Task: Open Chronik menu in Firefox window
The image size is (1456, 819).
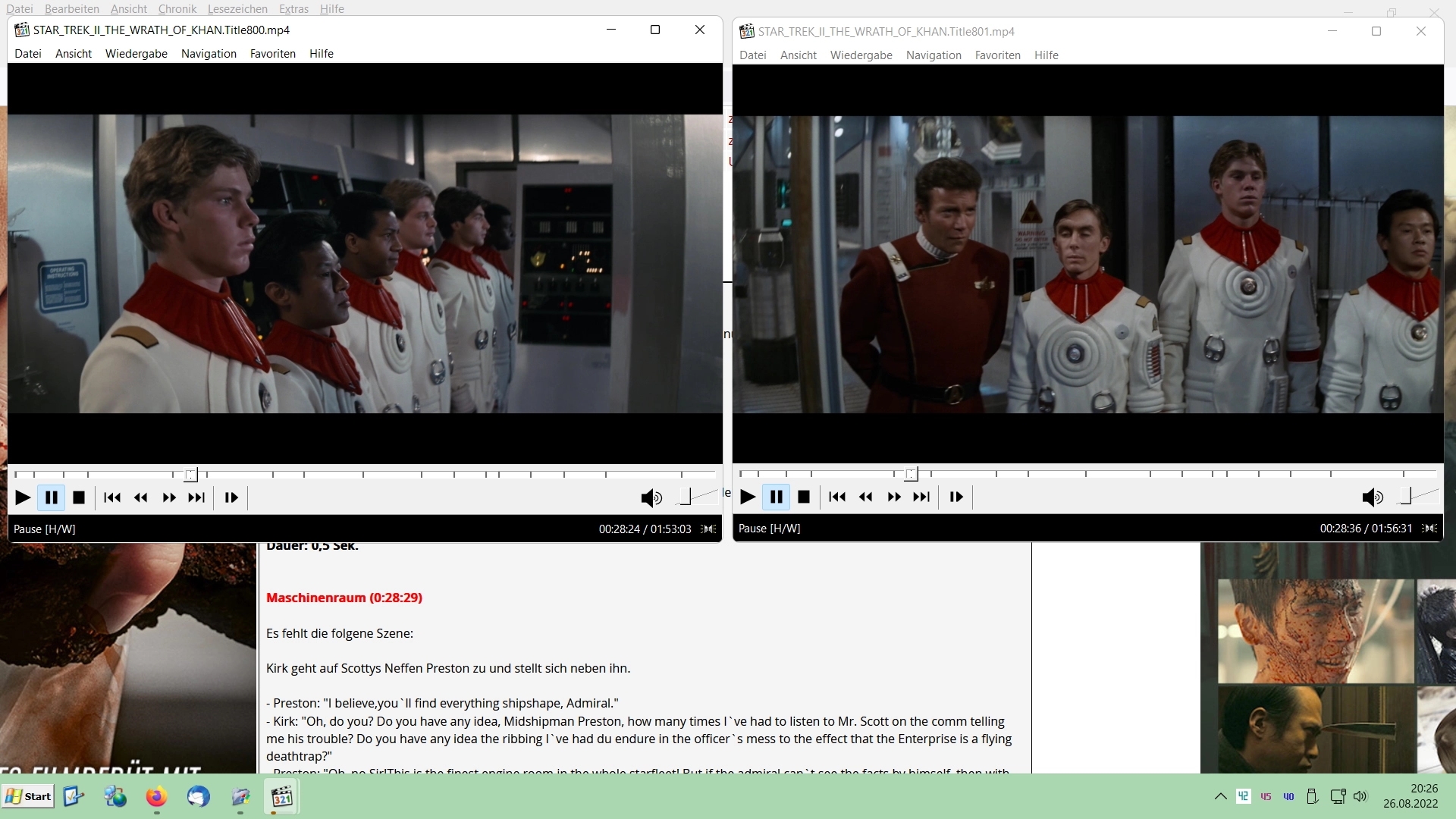Action: click(x=177, y=9)
